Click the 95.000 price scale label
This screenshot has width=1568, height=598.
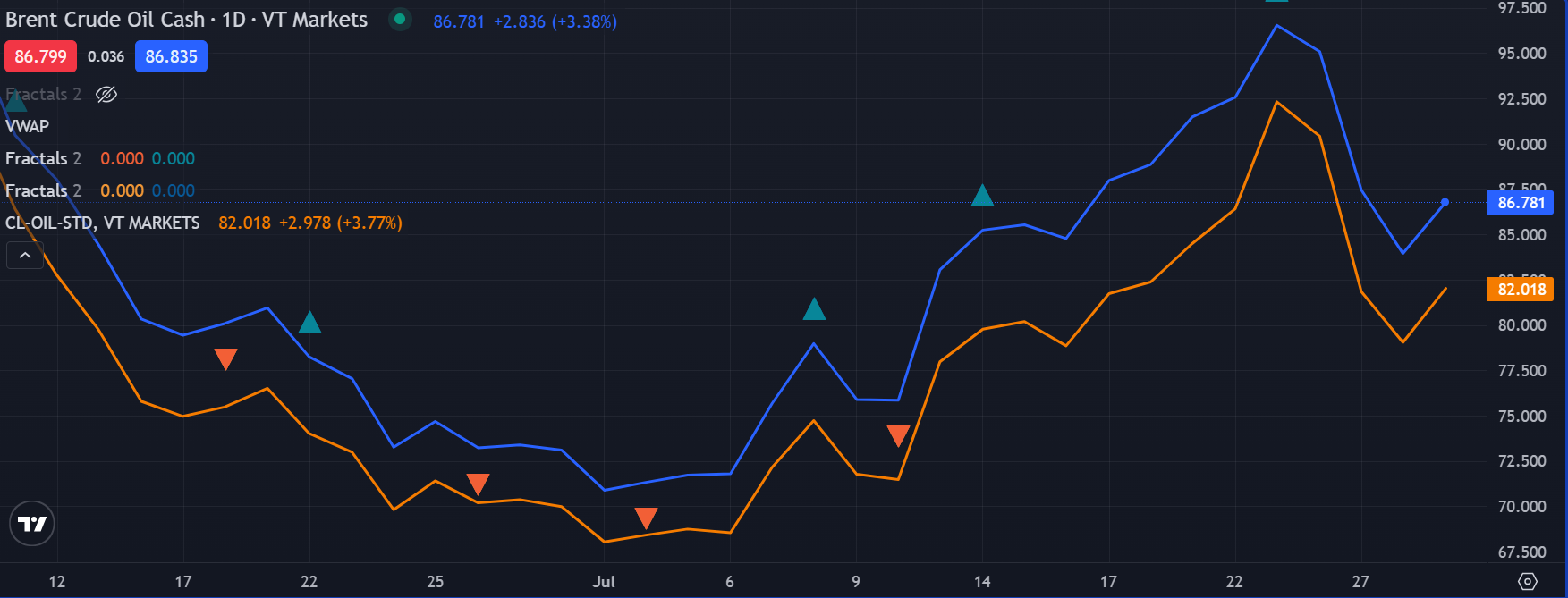click(x=1521, y=54)
